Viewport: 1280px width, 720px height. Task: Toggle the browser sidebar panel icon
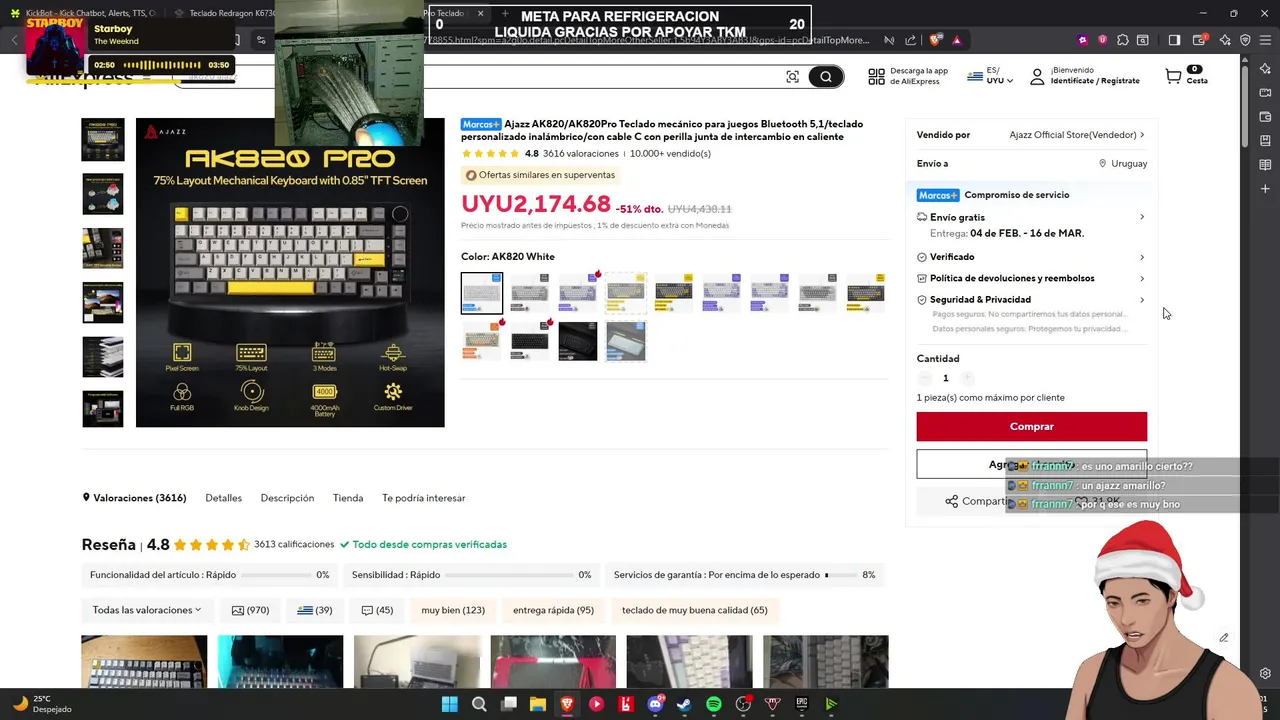click(x=1174, y=40)
